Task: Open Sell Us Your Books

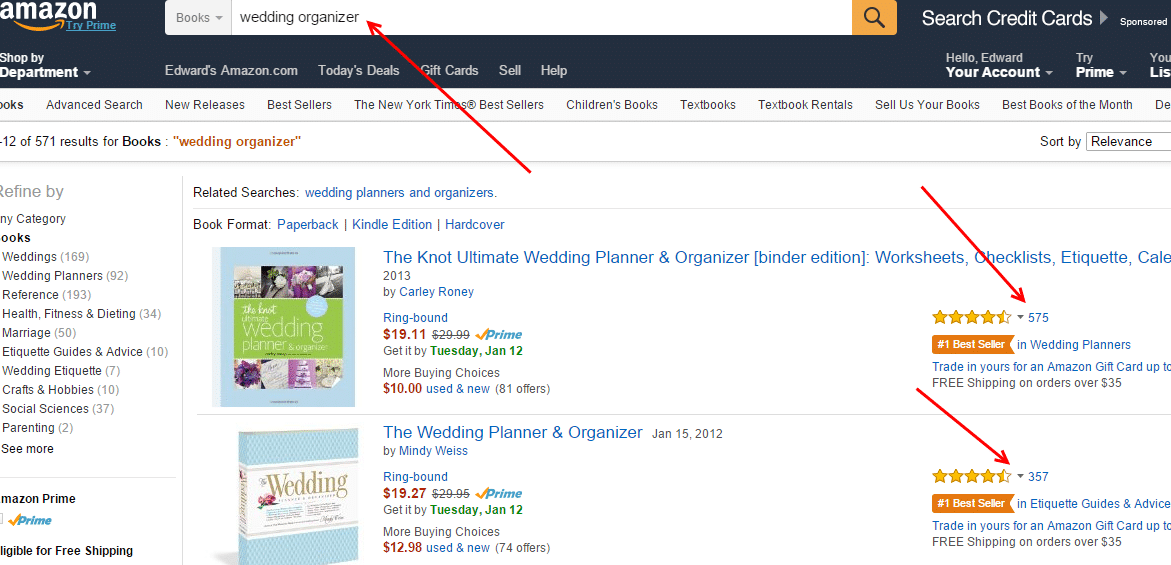Action: tap(928, 105)
